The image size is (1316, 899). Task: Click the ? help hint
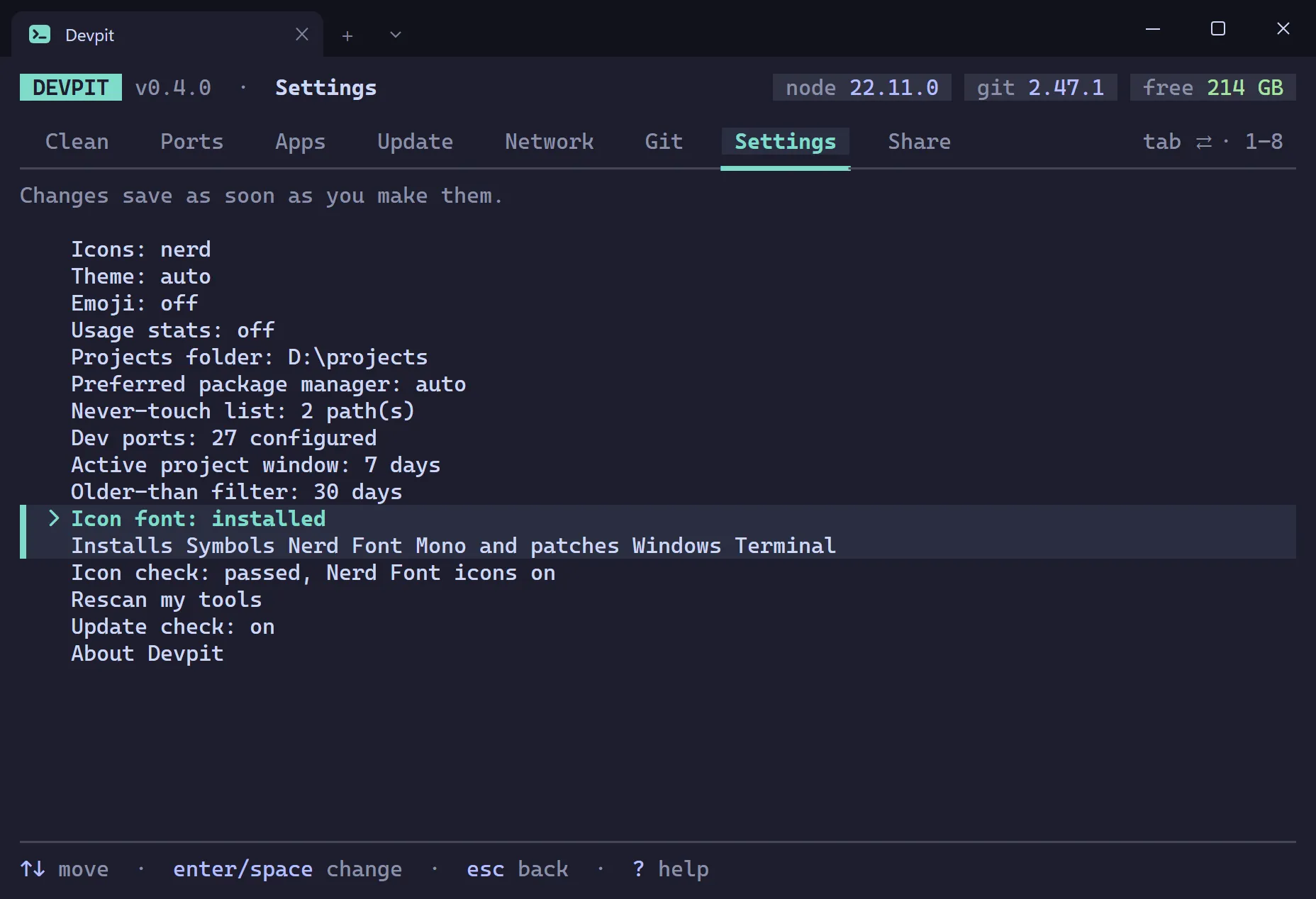click(671, 869)
